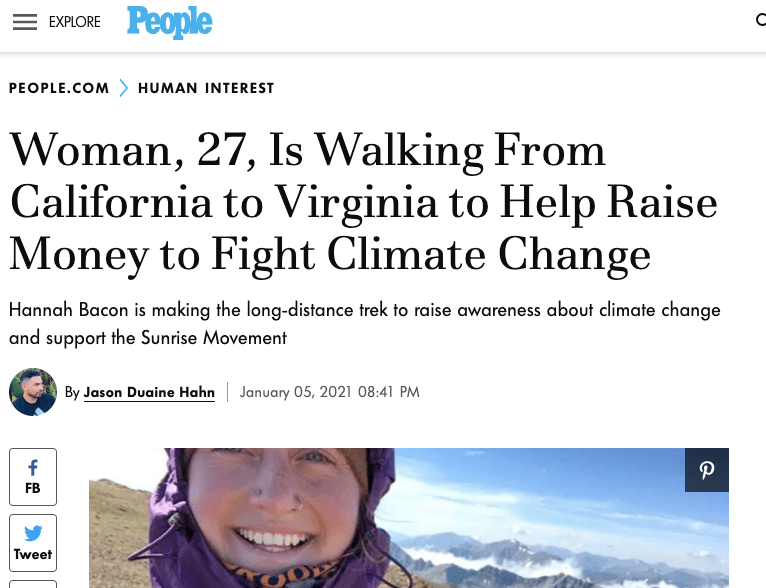Click the blue breadcrumb chevron arrow
The image size is (766, 588).
click(x=124, y=88)
